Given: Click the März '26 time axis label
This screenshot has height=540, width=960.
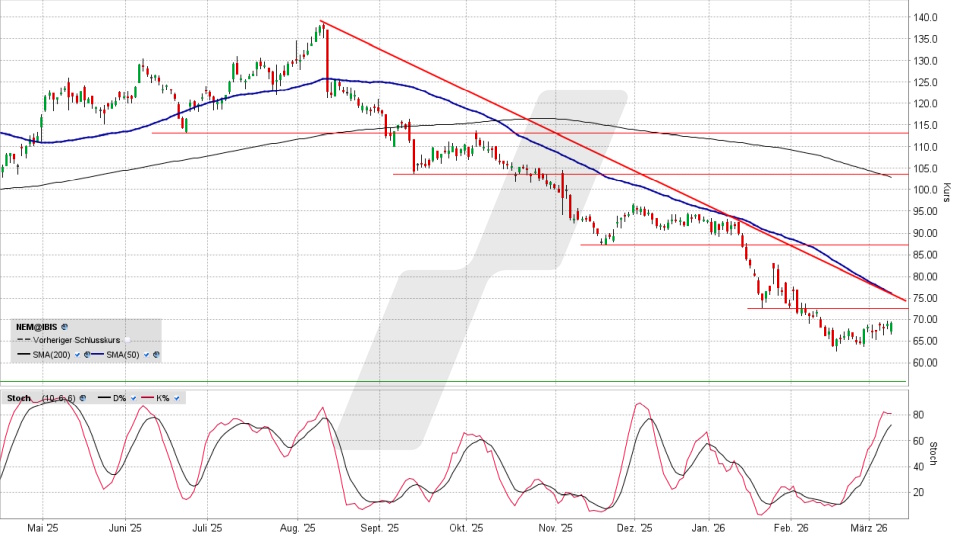Looking at the screenshot, I should (x=871, y=527).
